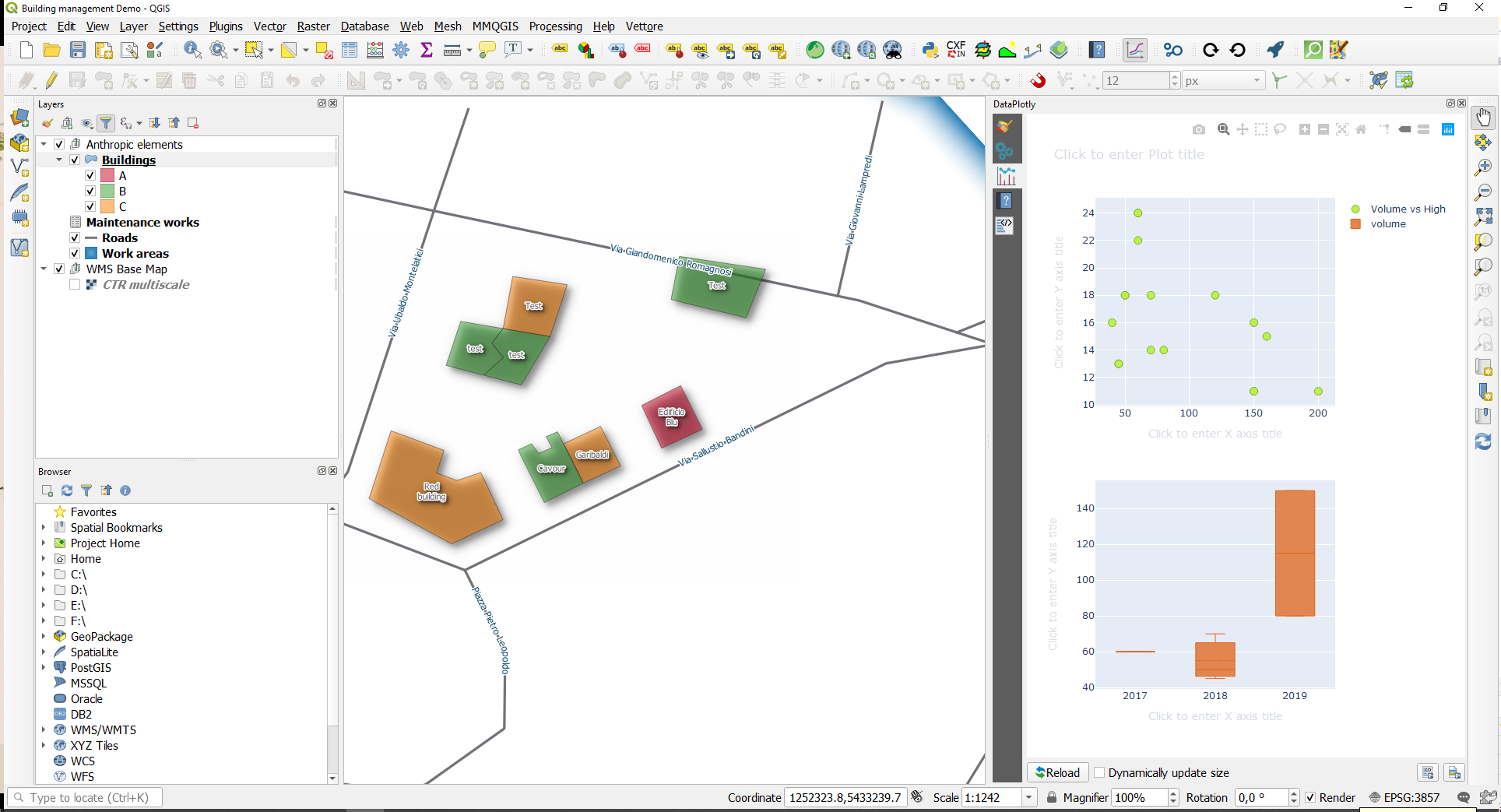This screenshot has height=812, width=1501.
Task: Click the Help contents book icon
Action: [1097, 51]
